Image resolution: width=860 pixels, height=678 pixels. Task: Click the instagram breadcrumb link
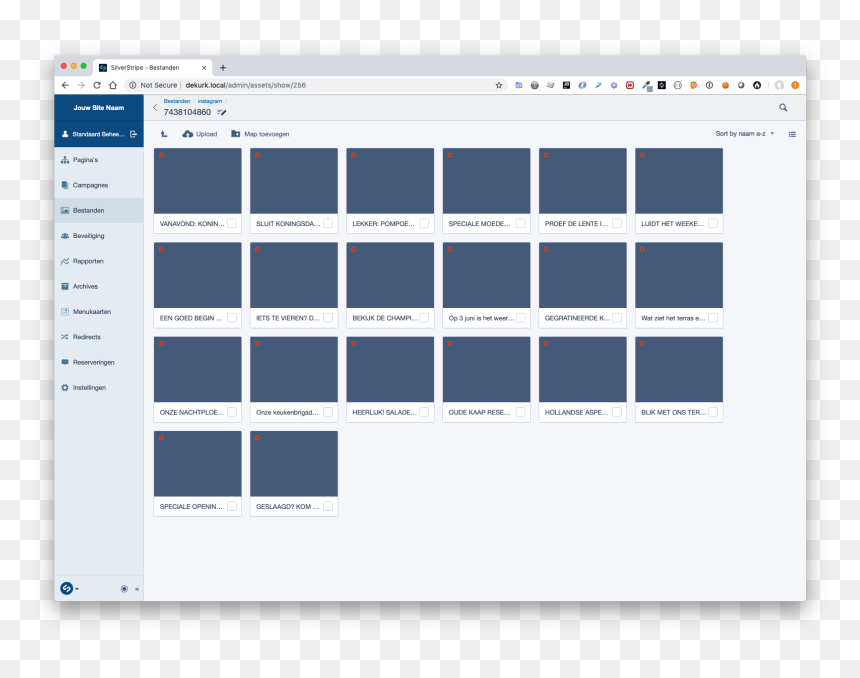[210, 101]
